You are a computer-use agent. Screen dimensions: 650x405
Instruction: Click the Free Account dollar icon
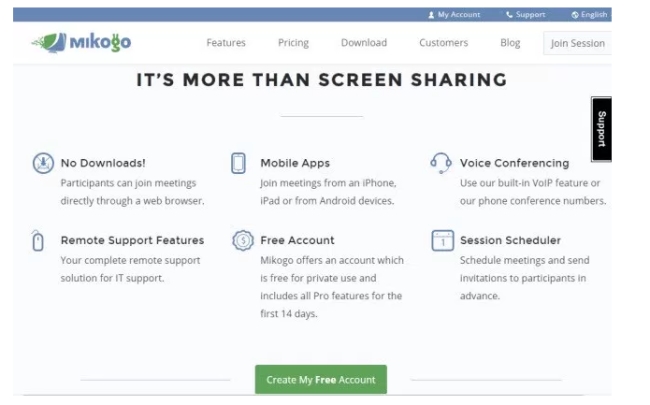241,241
